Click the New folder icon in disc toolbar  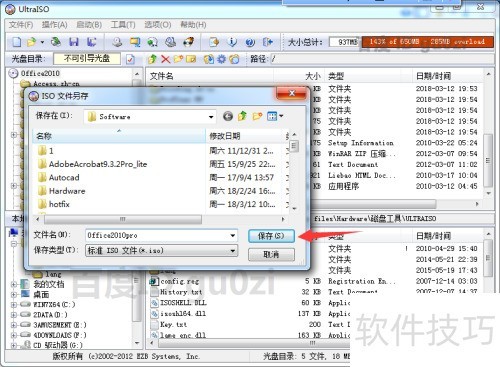[x=178, y=59]
